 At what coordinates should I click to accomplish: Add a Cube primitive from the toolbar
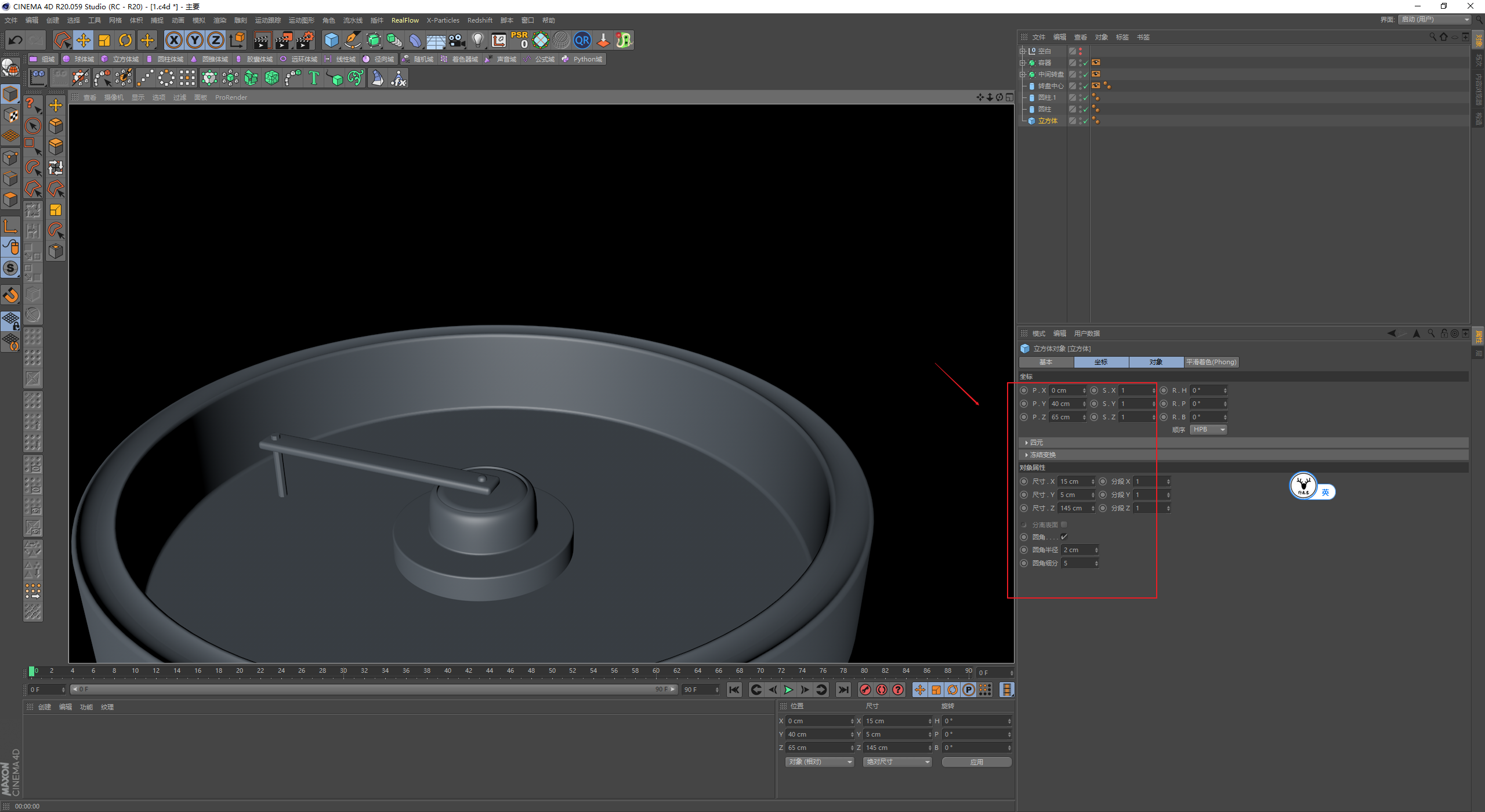tap(331, 40)
